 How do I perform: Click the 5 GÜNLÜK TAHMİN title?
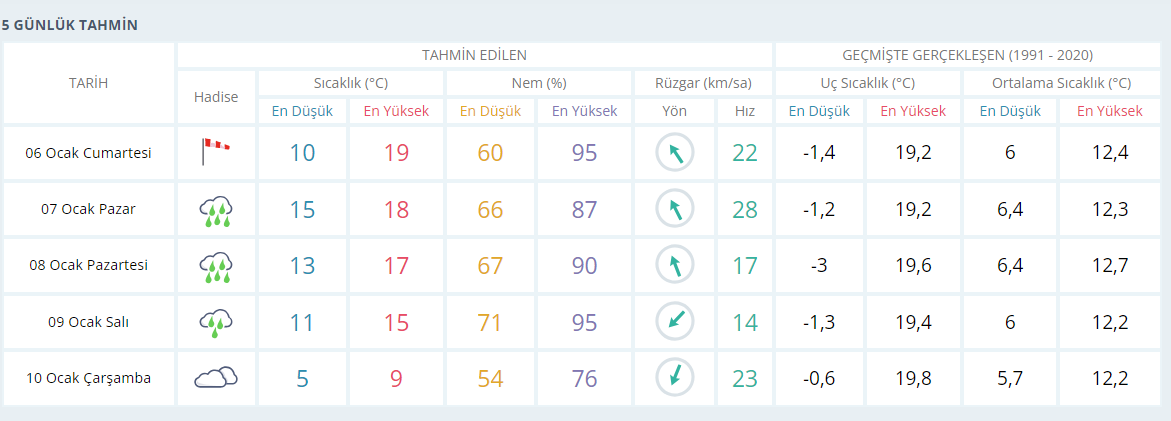coord(69,25)
